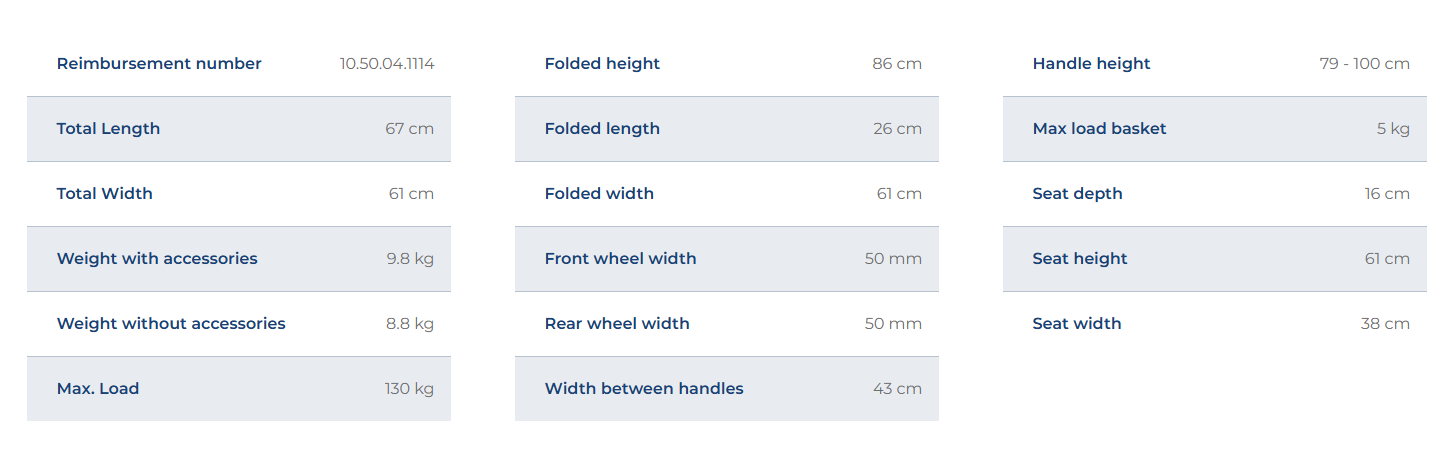Click the Folded height label
The height and width of the screenshot is (468, 1455).
point(602,64)
